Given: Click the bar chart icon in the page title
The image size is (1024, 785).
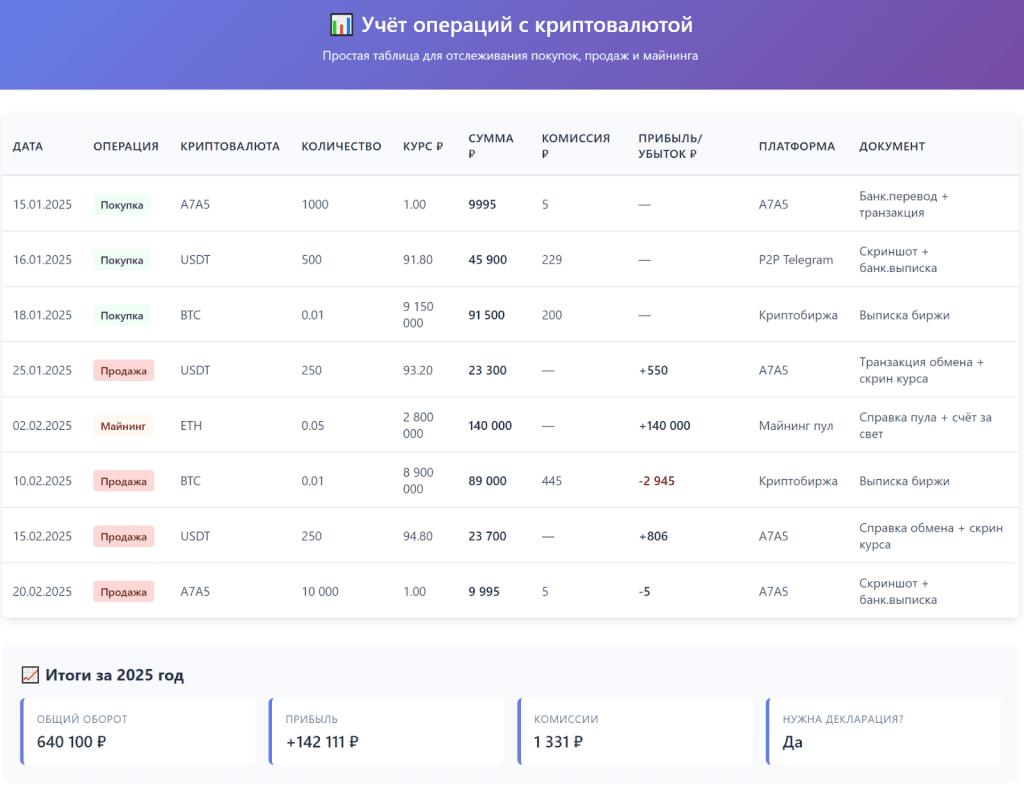Looking at the screenshot, I should click(340, 25).
